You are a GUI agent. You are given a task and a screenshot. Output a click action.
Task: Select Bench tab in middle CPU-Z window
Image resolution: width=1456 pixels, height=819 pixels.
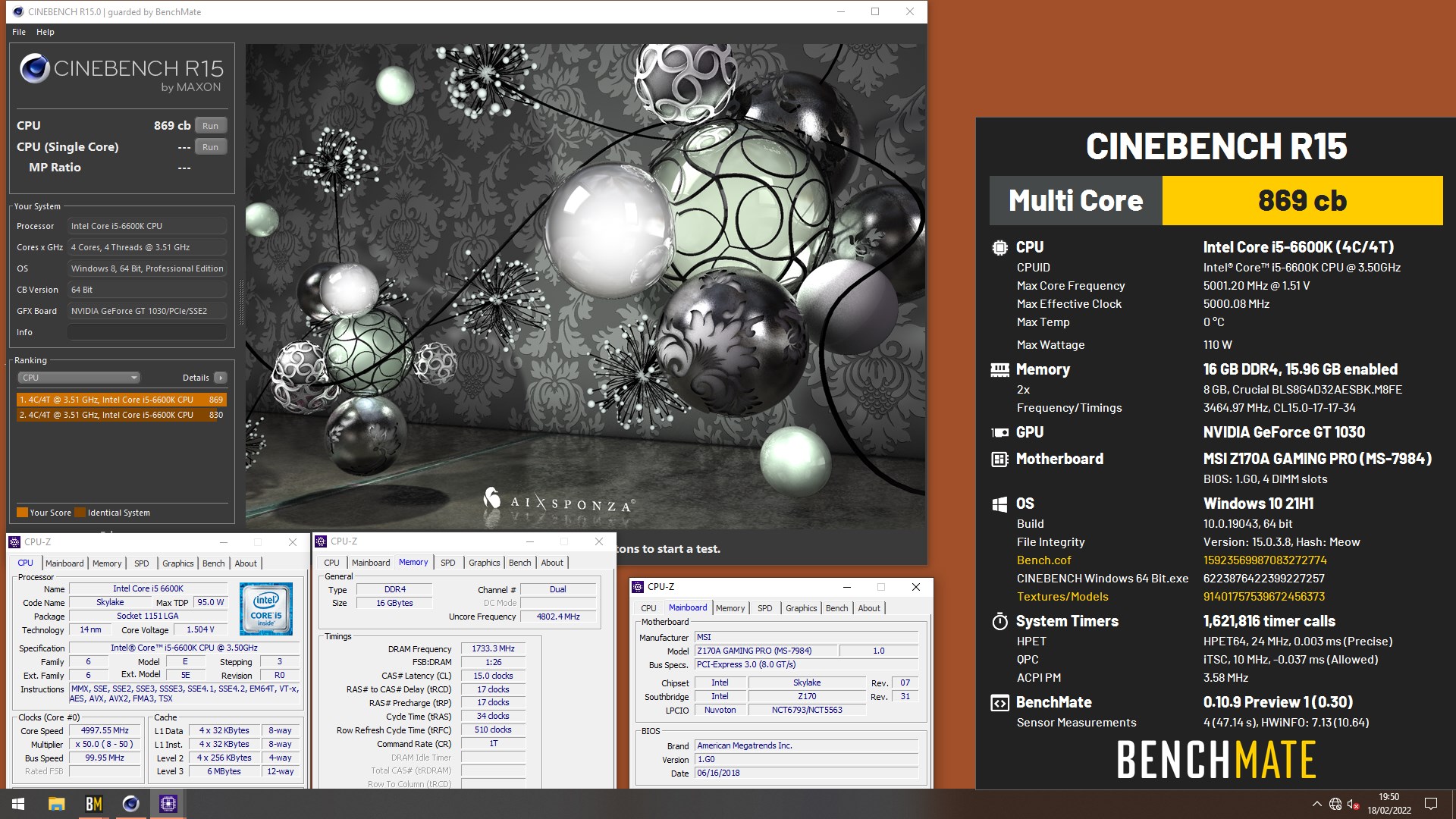tap(520, 563)
